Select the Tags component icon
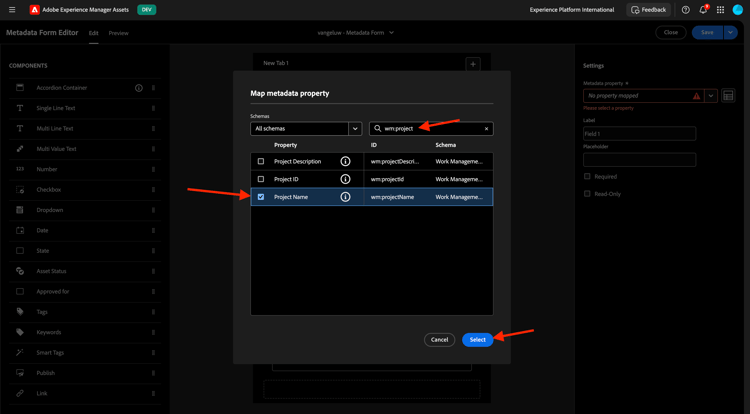 coord(20,312)
